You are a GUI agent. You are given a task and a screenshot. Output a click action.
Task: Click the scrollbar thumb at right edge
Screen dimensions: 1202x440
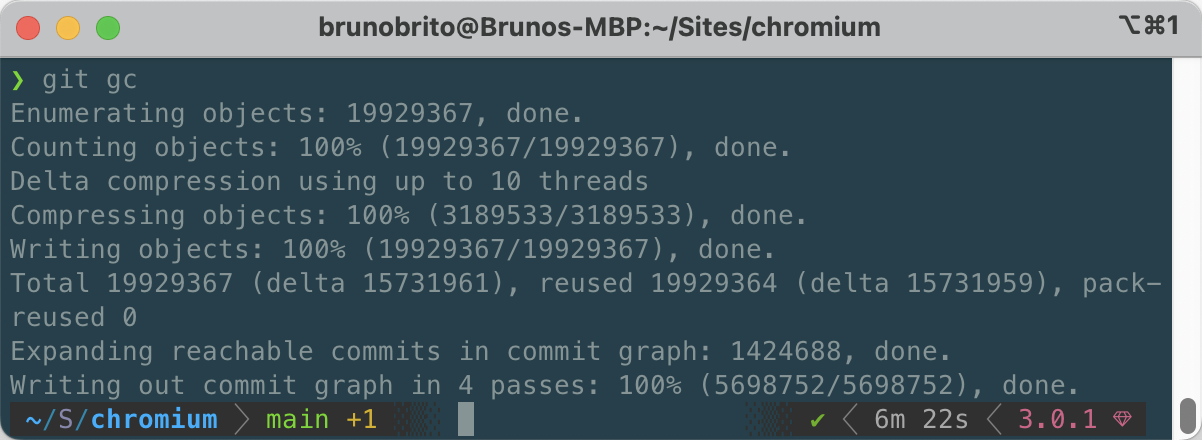point(1187,412)
